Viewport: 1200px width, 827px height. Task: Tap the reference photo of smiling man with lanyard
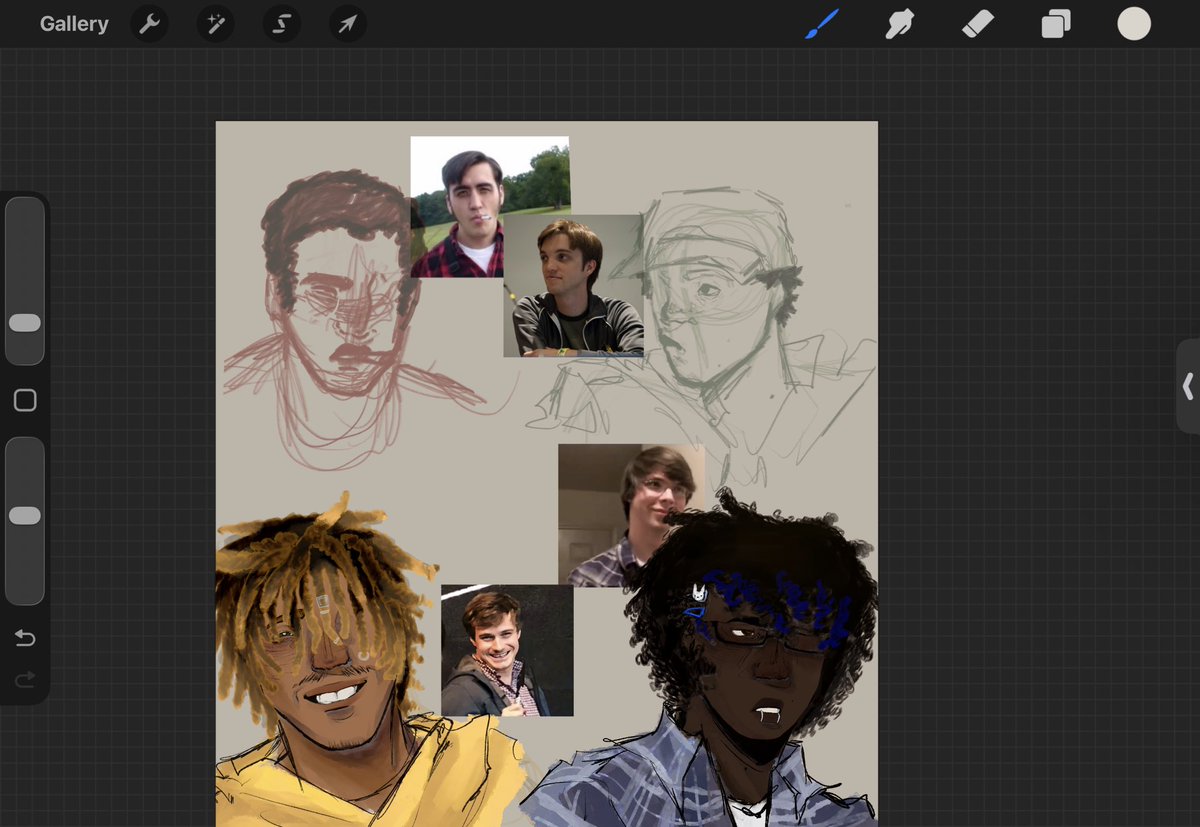tap(507, 650)
